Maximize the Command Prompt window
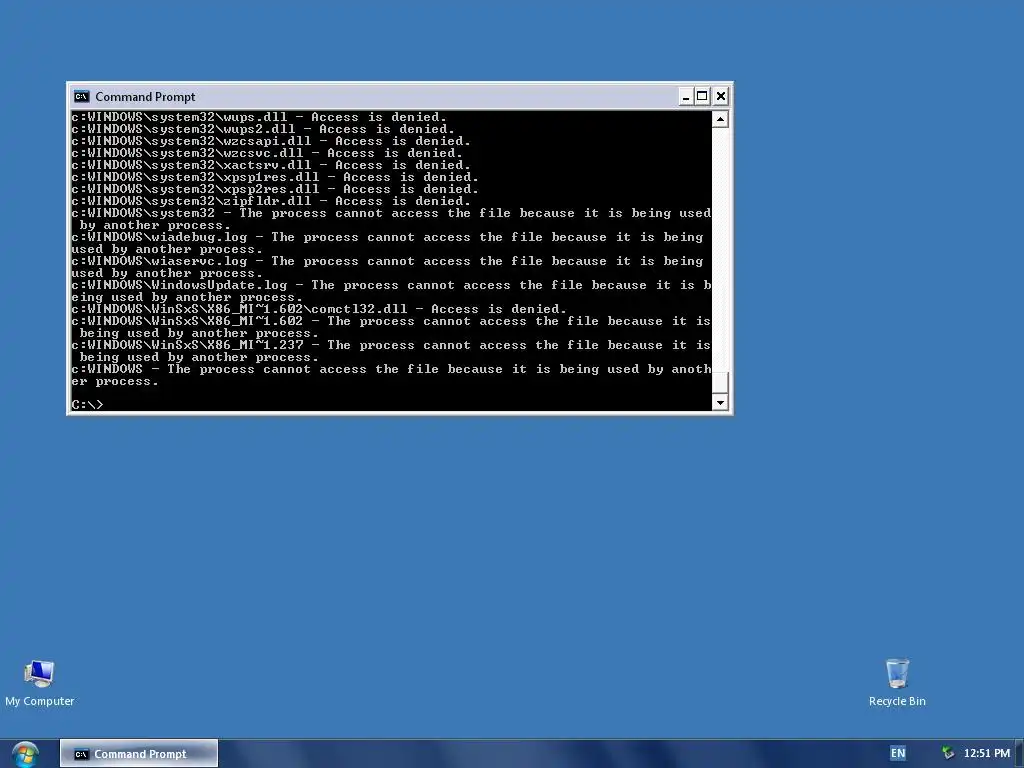 pos(702,97)
